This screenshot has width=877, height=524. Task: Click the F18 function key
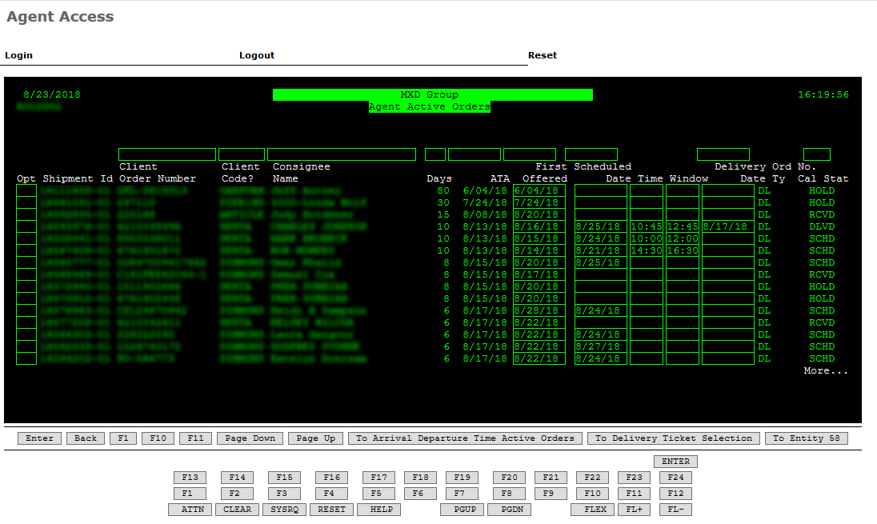(421, 478)
